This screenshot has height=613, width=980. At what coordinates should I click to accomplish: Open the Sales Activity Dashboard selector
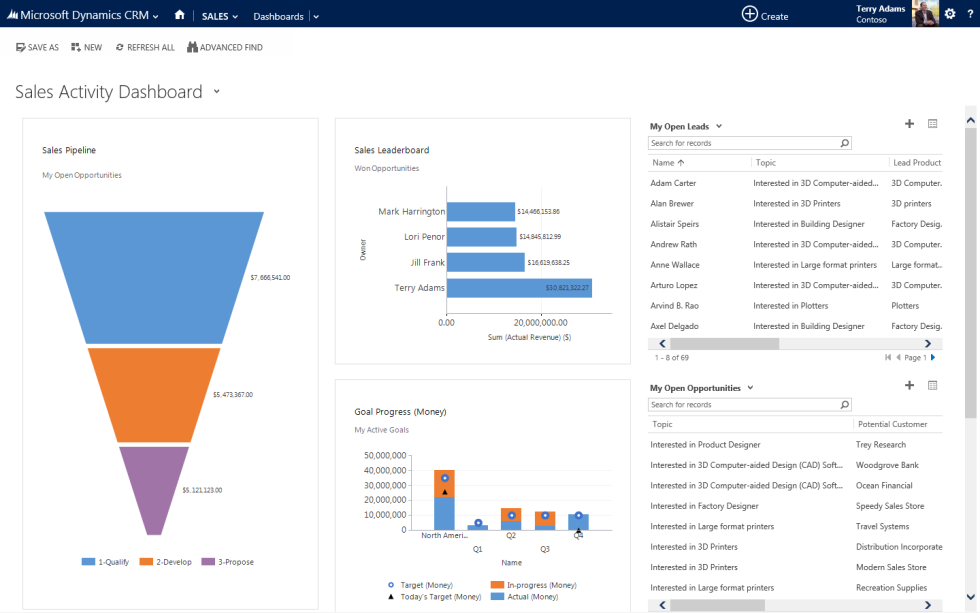(x=217, y=90)
